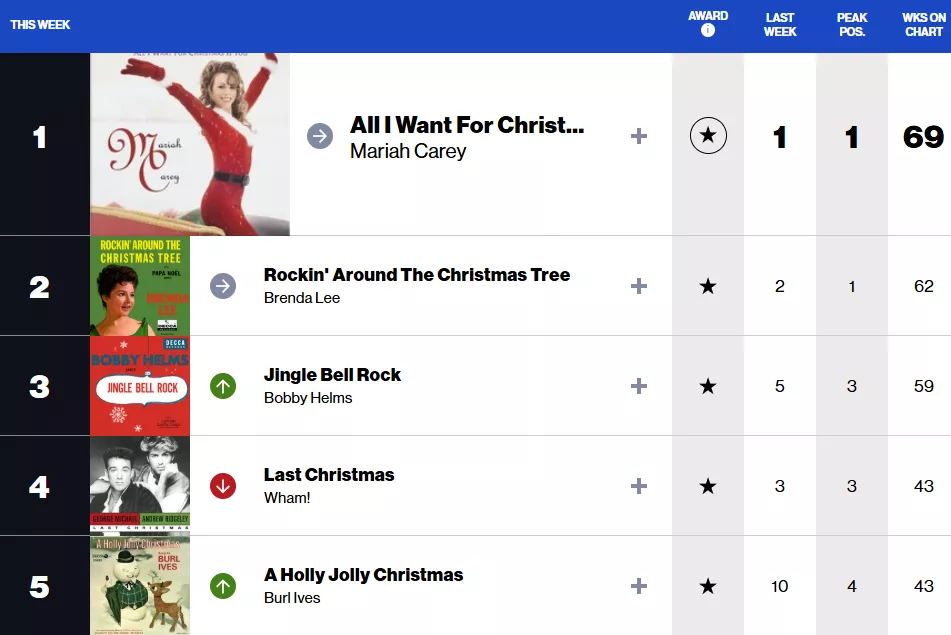The height and width of the screenshot is (635, 951).
Task: Expand the Jingle Bell Rock row
Action: (639, 386)
